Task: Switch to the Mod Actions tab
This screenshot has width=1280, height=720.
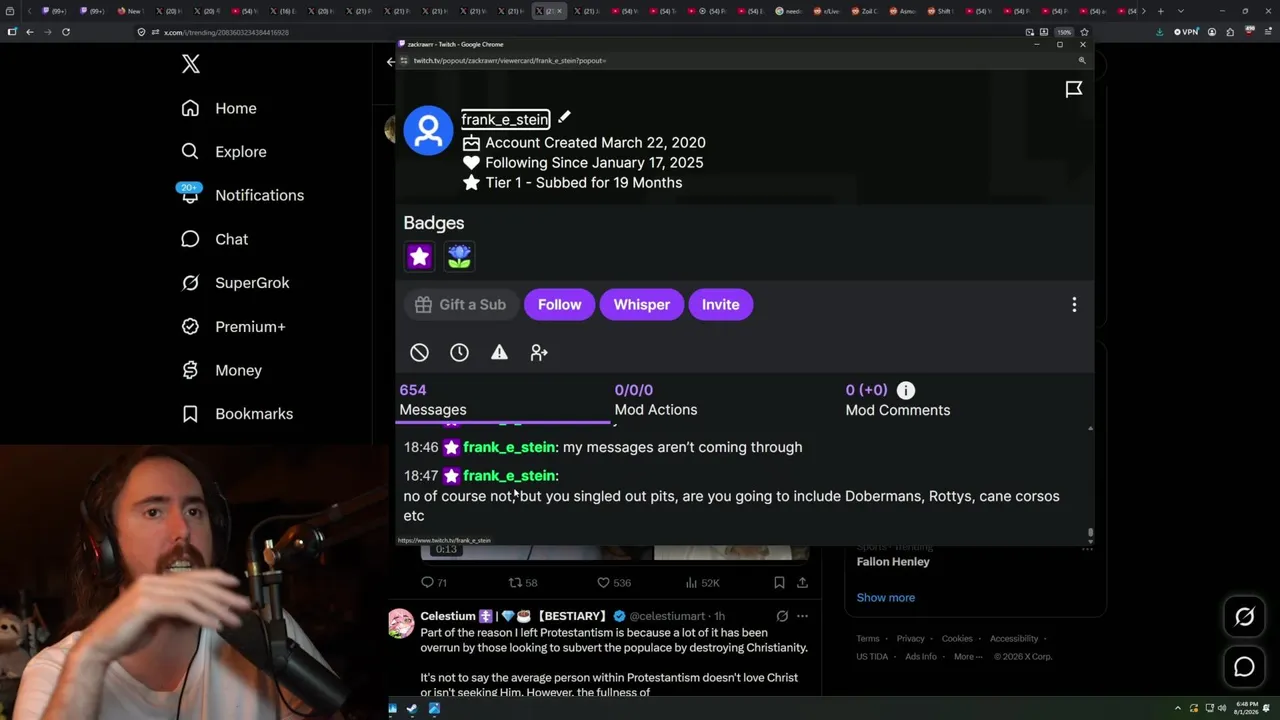Action: (656, 400)
